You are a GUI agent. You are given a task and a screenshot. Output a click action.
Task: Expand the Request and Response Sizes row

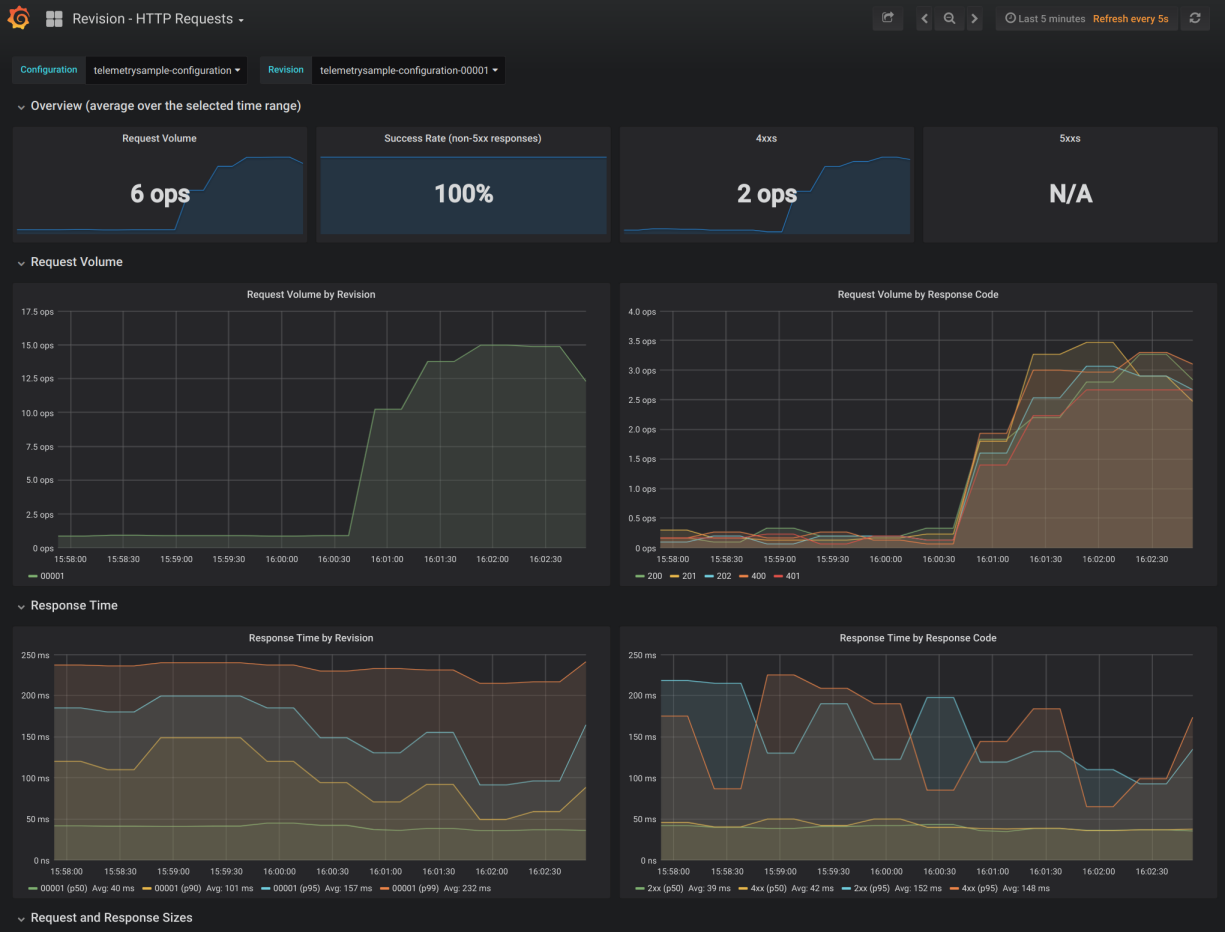(105, 917)
